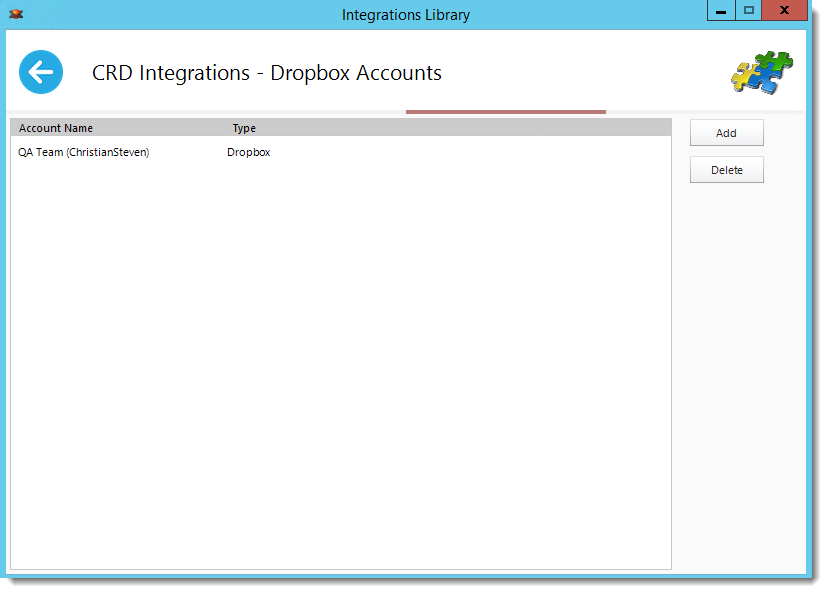Click the puzzle pieces integrations icon
Image resolution: width=827 pixels, height=593 pixels.
762,72
